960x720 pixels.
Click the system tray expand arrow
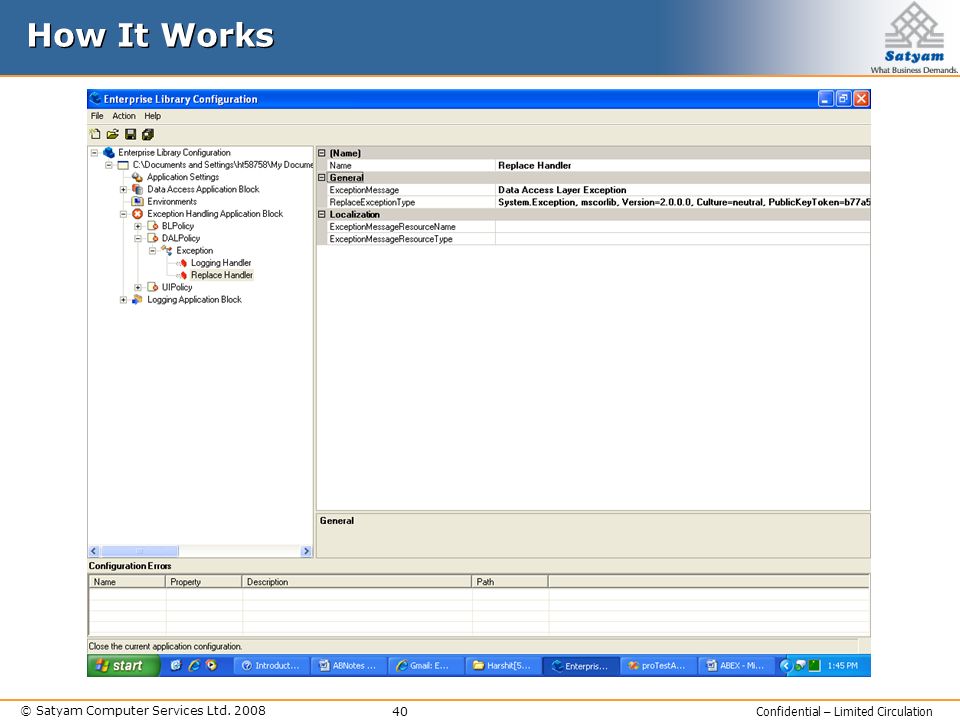click(786, 666)
